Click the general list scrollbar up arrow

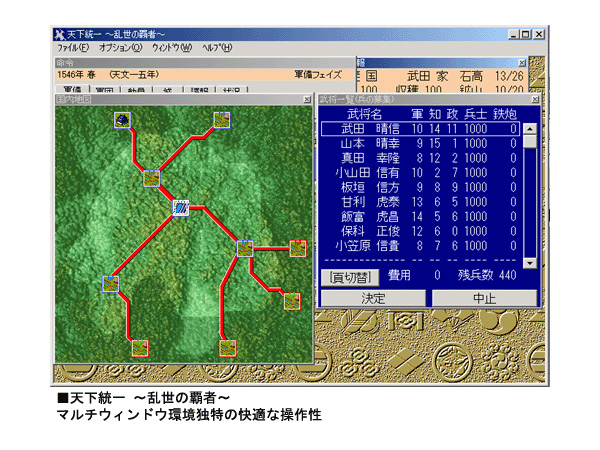[x=530, y=129]
